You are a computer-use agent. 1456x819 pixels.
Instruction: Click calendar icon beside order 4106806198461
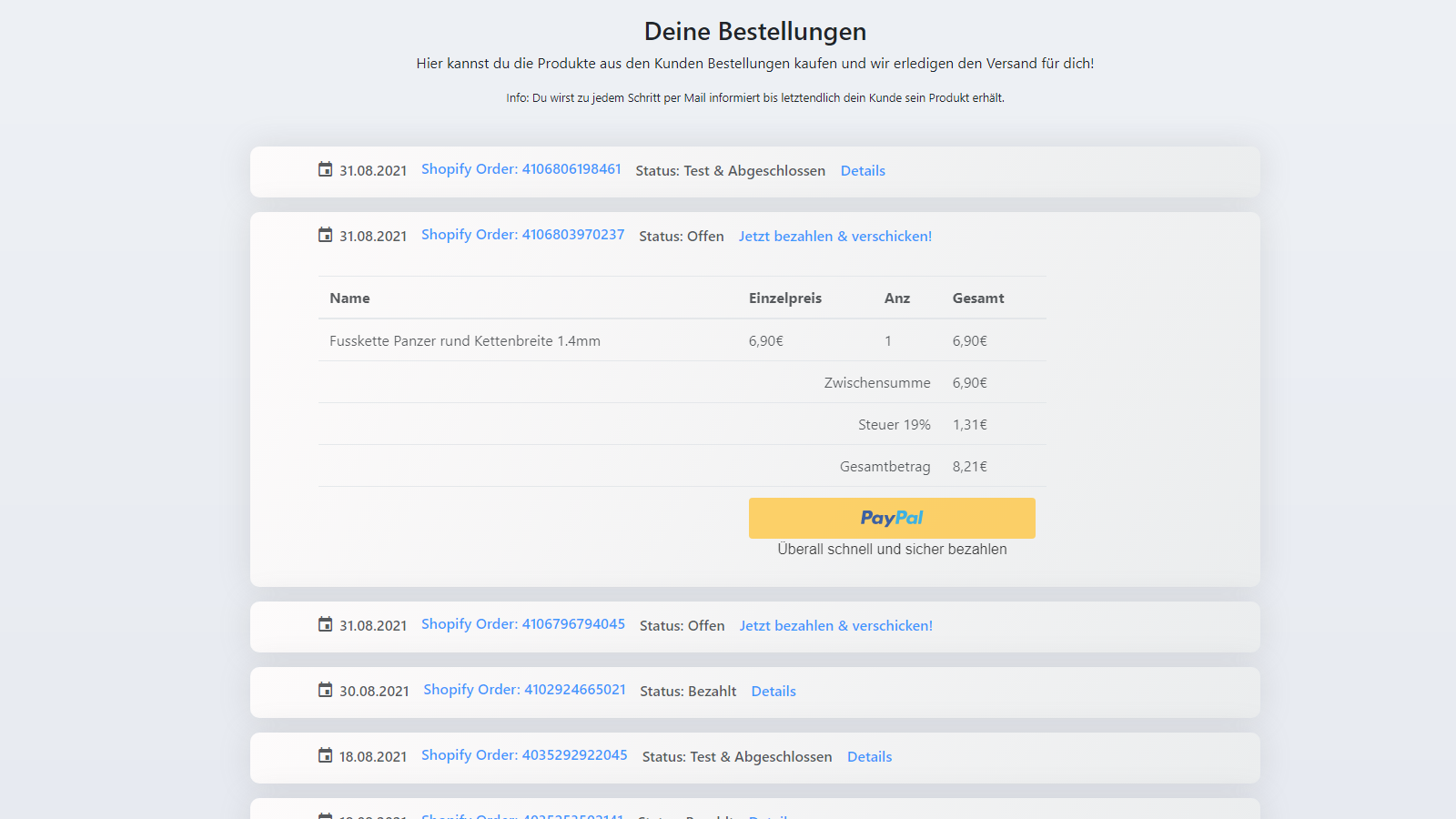[325, 169]
